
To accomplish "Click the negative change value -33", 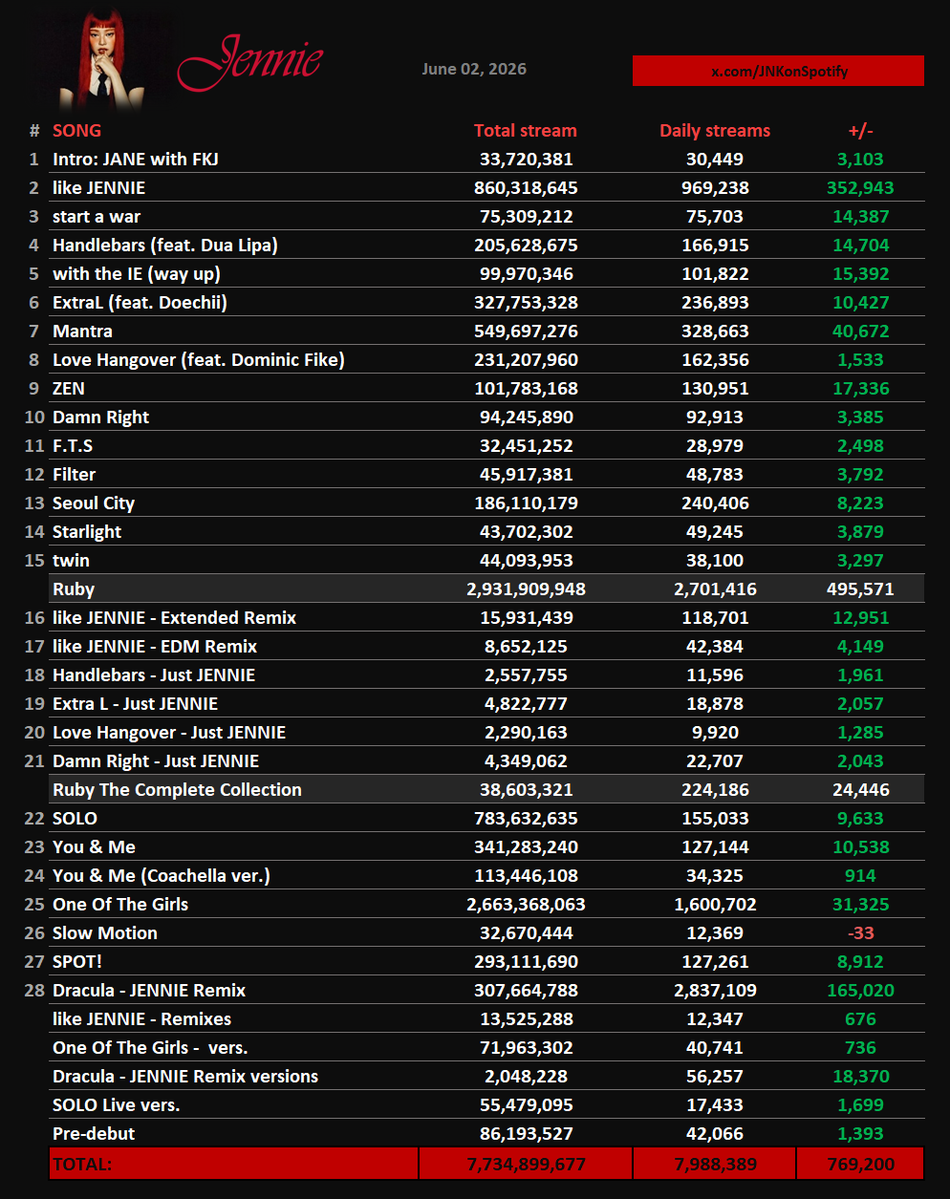I will tap(861, 934).
